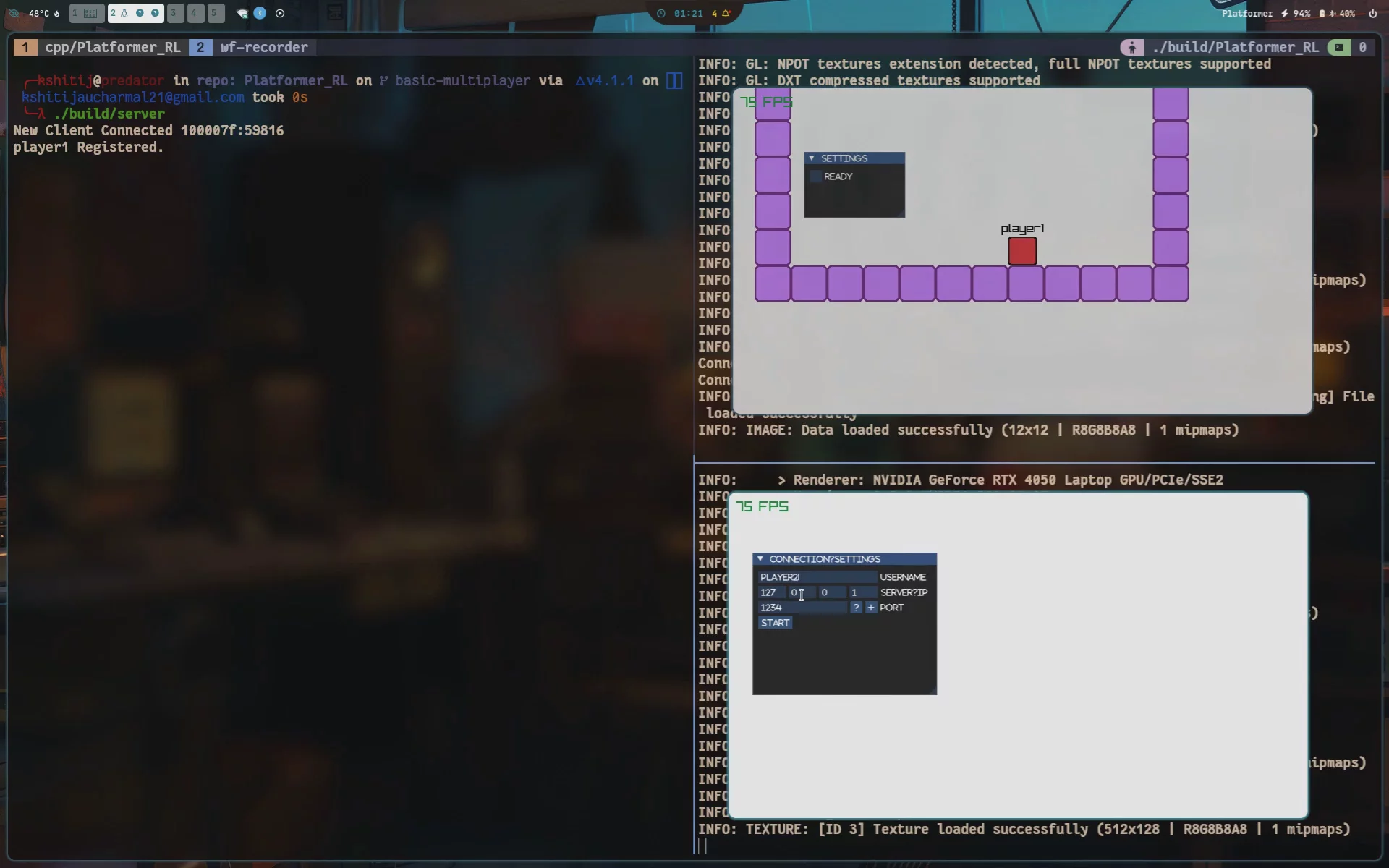Select the Linux penguin icon in workspace two
1389x868 pixels.
124,12
